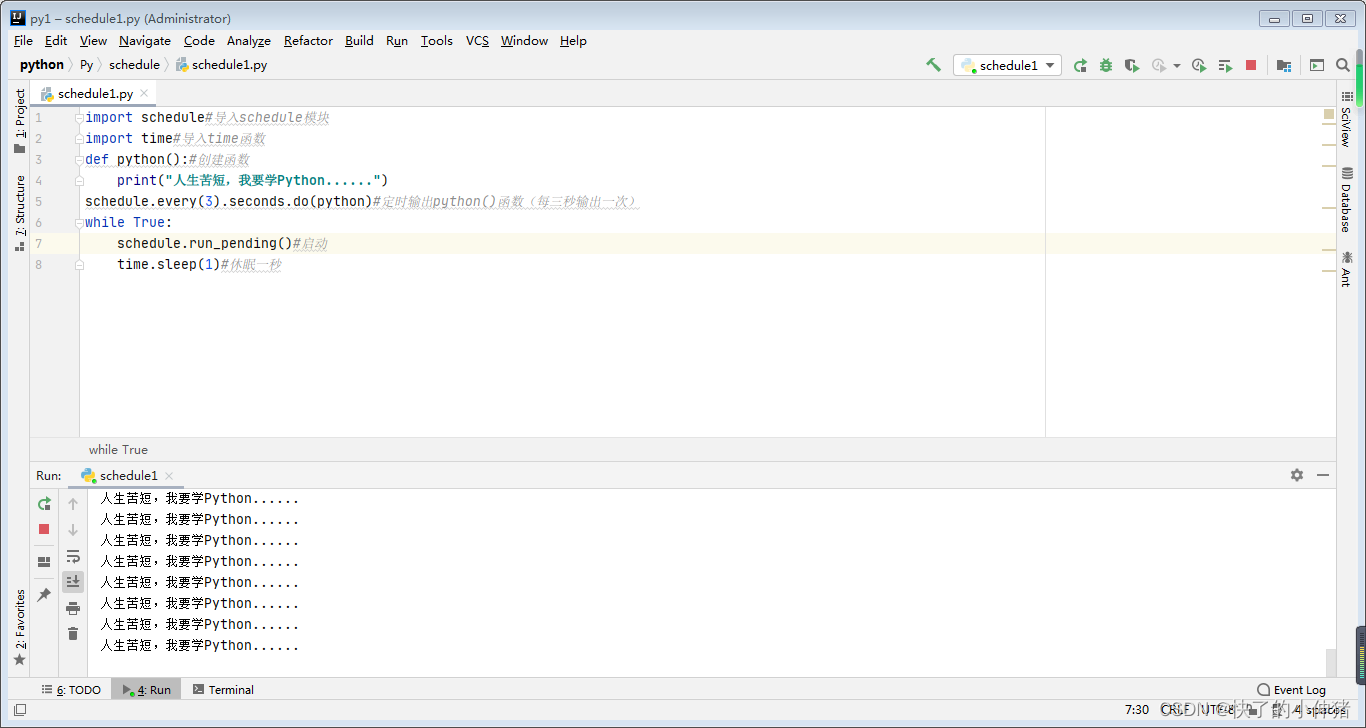Click the schedule folder breadcrumb
This screenshot has width=1366, height=728.
(x=134, y=65)
